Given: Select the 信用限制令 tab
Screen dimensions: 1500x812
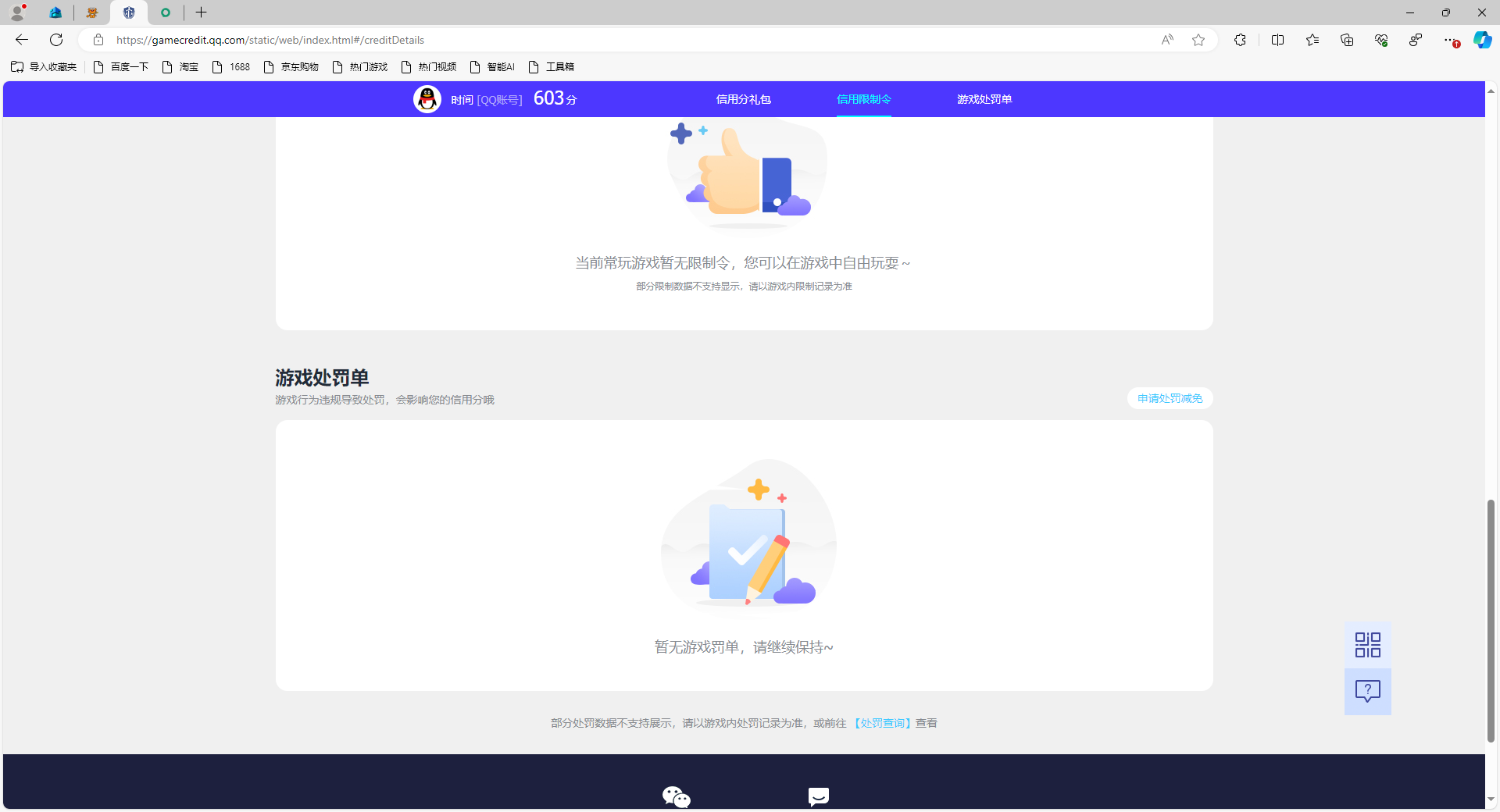Looking at the screenshot, I should 864,99.
